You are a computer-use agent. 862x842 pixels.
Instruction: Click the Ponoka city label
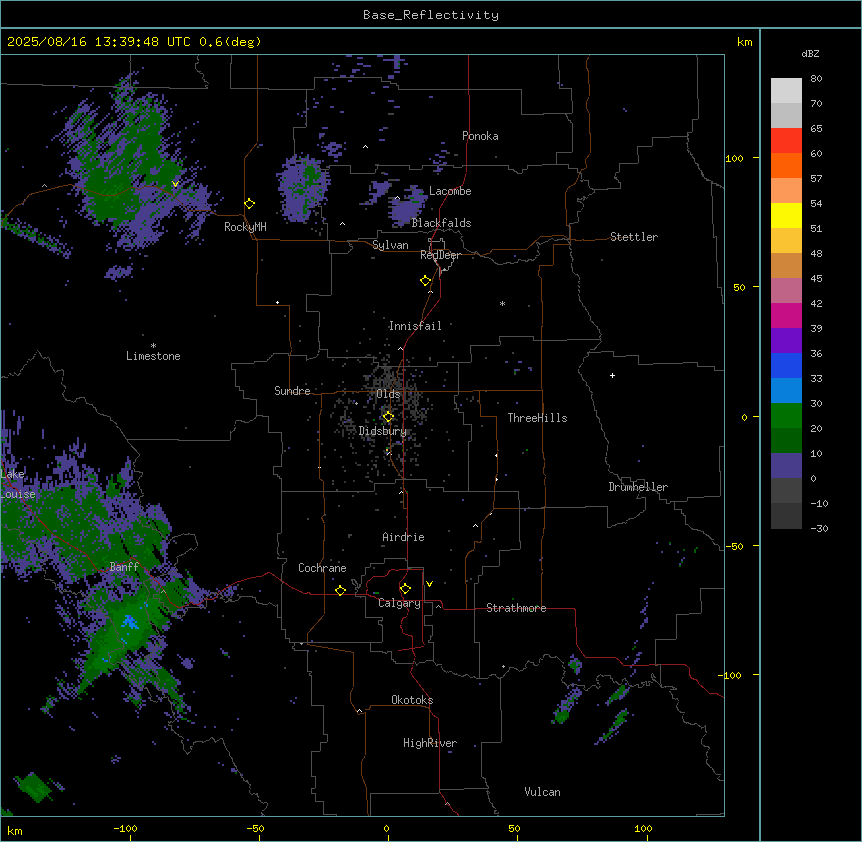(x=480, y=136)
